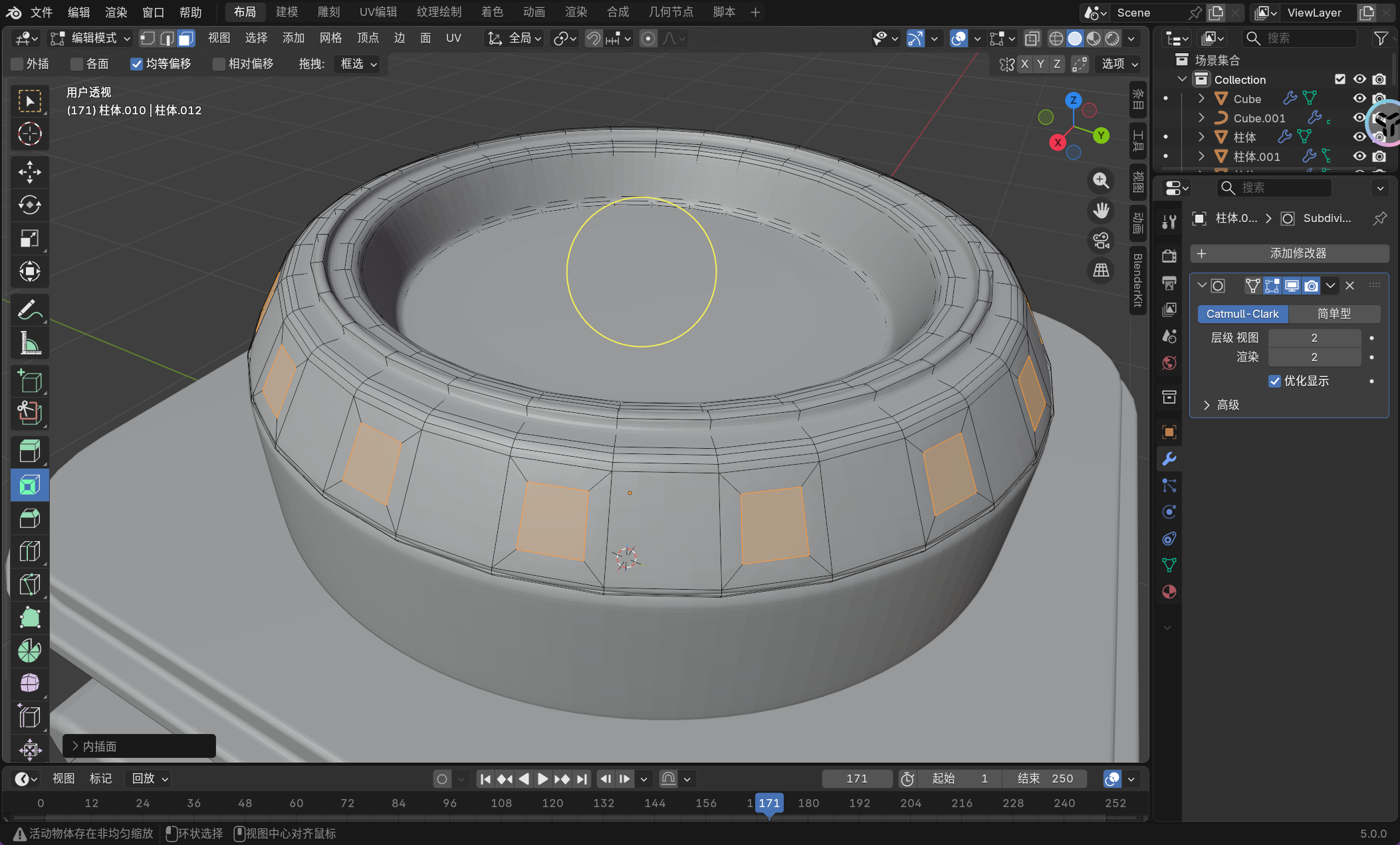
Task: Expand 柱体.001 in outliner tree
Action: [x=1201, y=156]
